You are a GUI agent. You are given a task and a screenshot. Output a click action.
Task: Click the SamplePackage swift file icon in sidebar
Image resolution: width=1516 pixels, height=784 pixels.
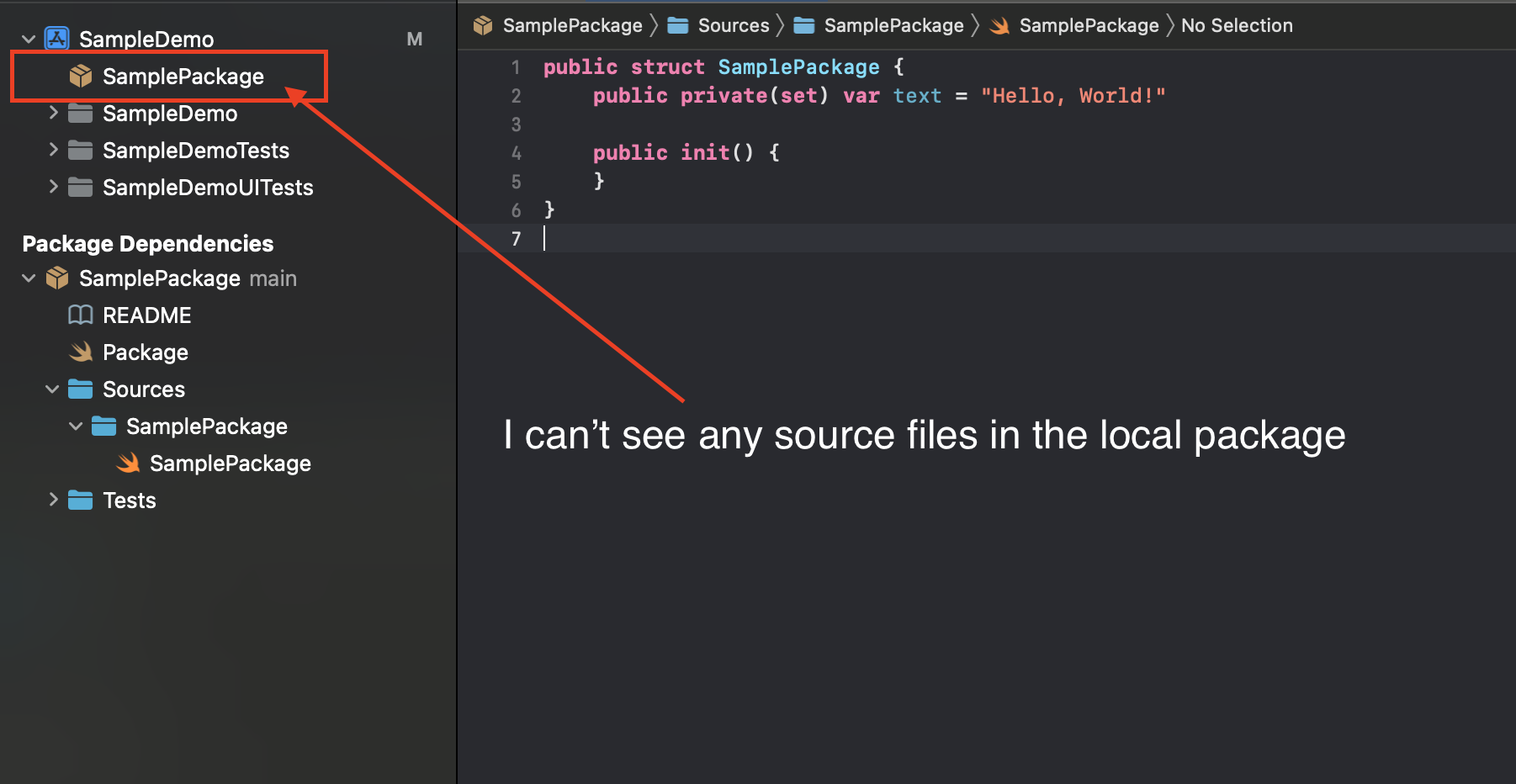point(128,463)
